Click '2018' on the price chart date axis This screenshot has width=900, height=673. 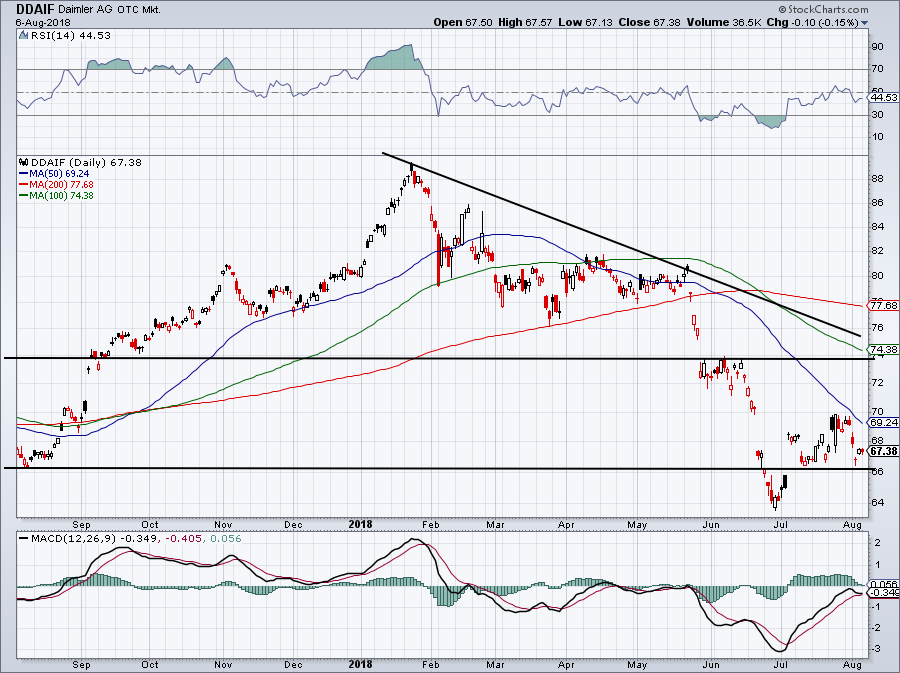[x=360, y=524]
